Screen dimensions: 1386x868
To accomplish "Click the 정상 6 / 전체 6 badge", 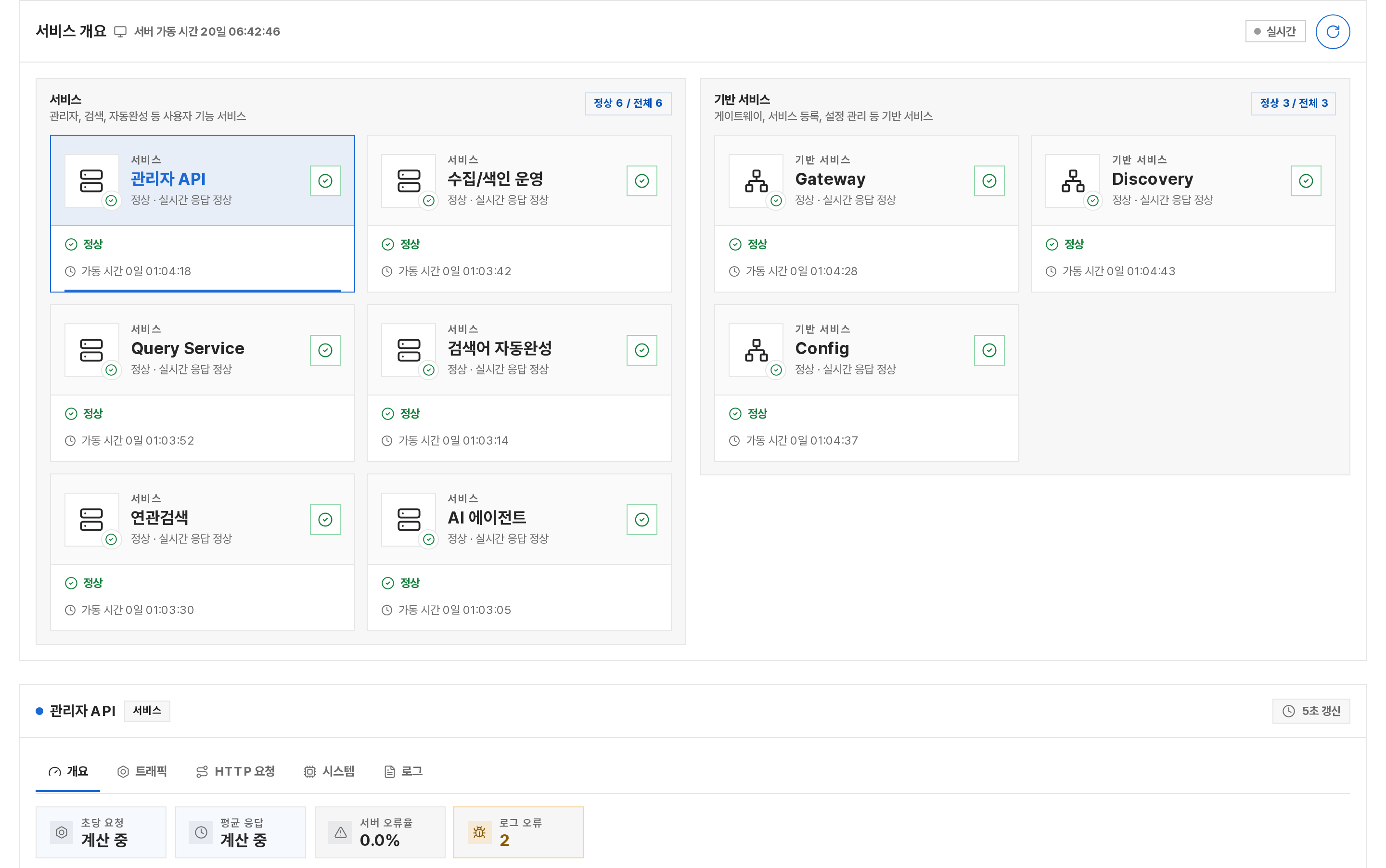I will tap(628, 103).
